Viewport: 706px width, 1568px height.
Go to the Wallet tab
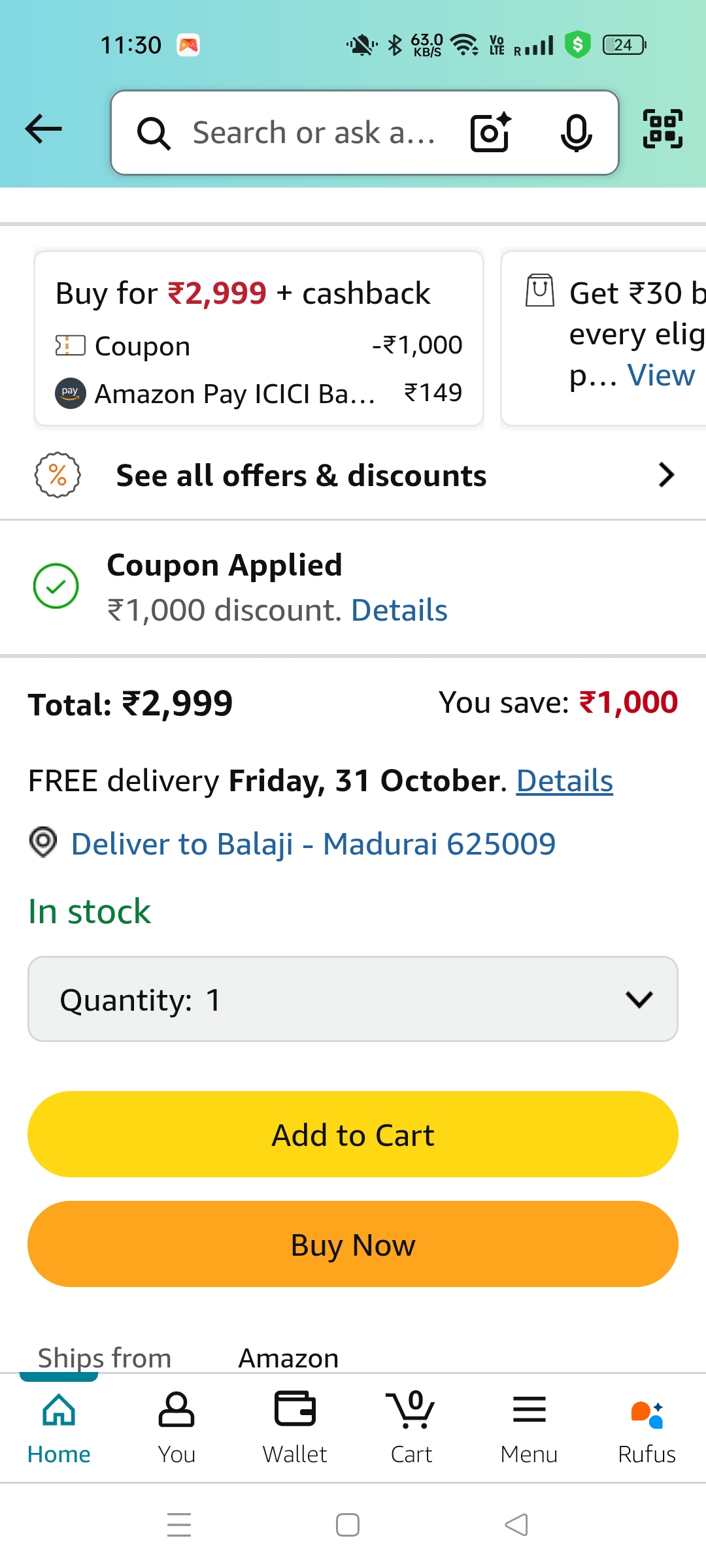(295, 1426)
